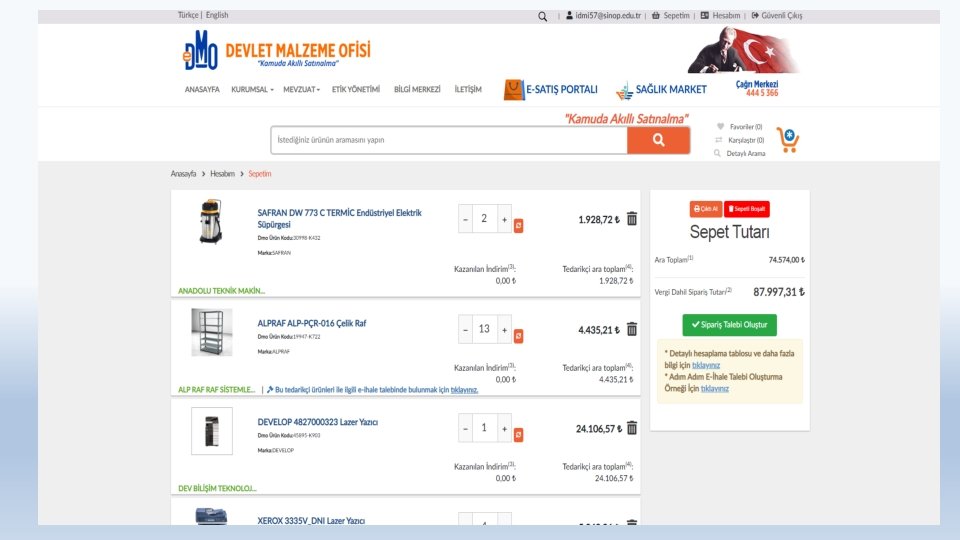Open ALP RAF RAF SİSTEMLE... supplier link
Screen dimensions: 960x540
[216, 389]
